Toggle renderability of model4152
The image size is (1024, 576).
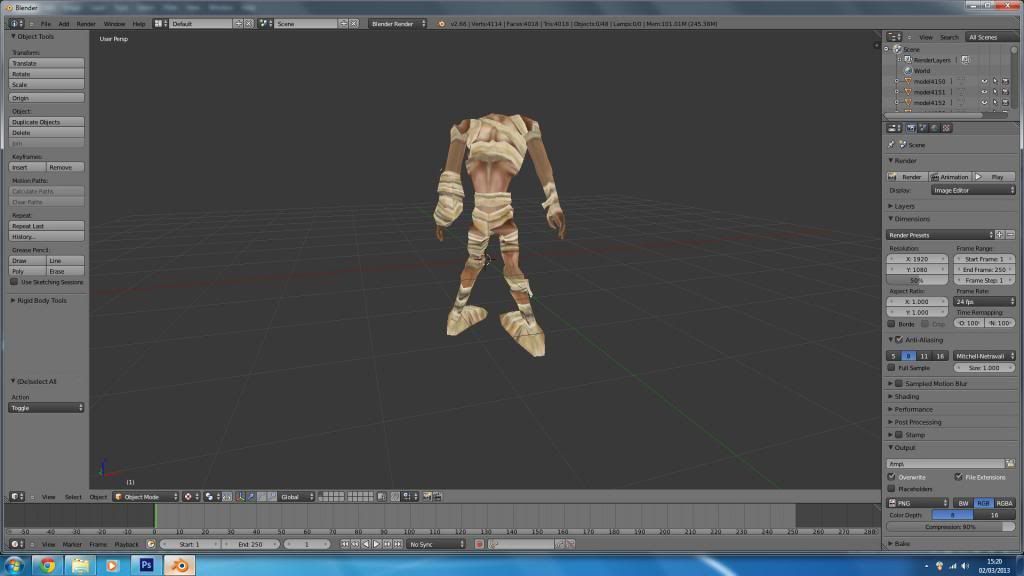(x=1005, y=103)
